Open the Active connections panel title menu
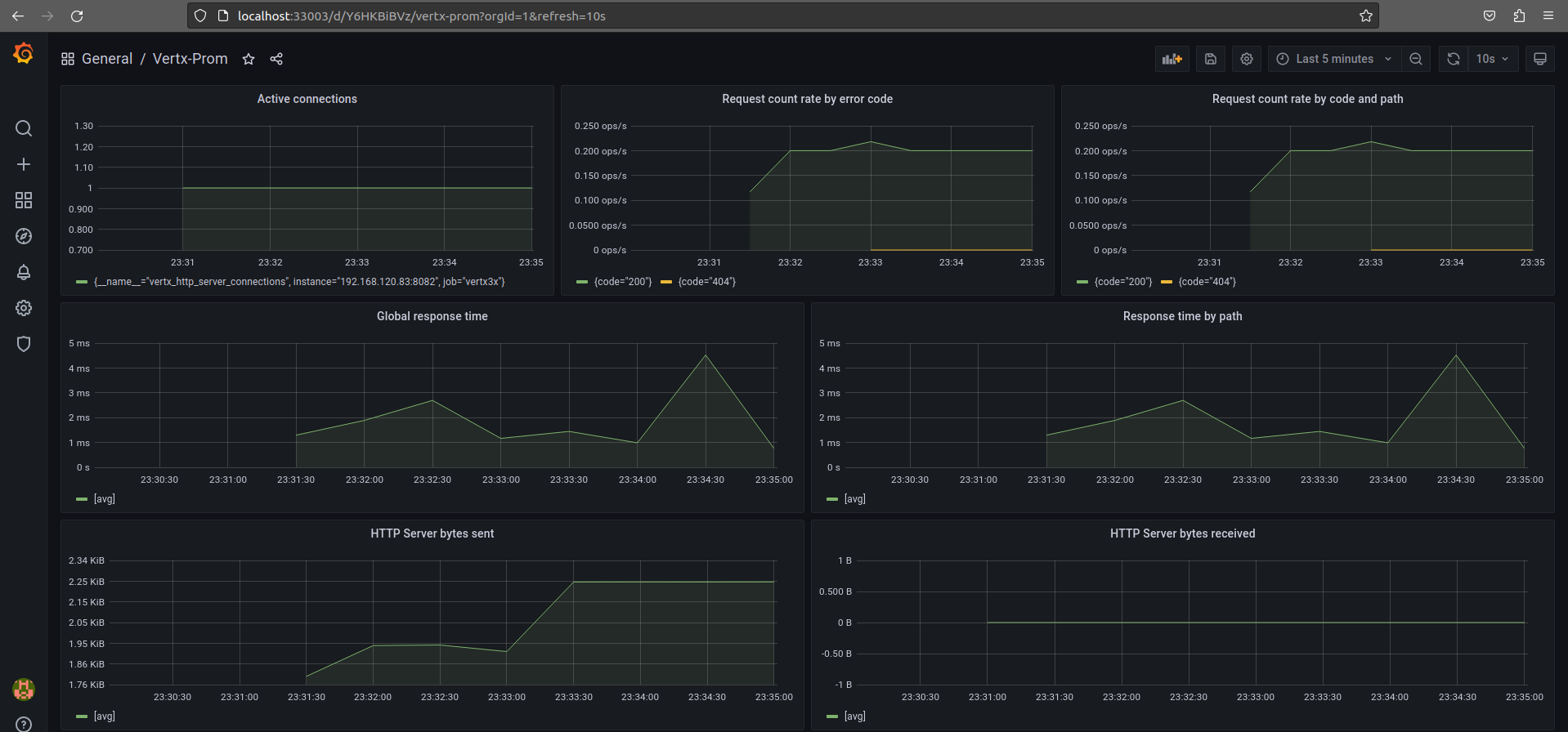The height and width of the screenshot is (732, 1568). tap(307, 99)
